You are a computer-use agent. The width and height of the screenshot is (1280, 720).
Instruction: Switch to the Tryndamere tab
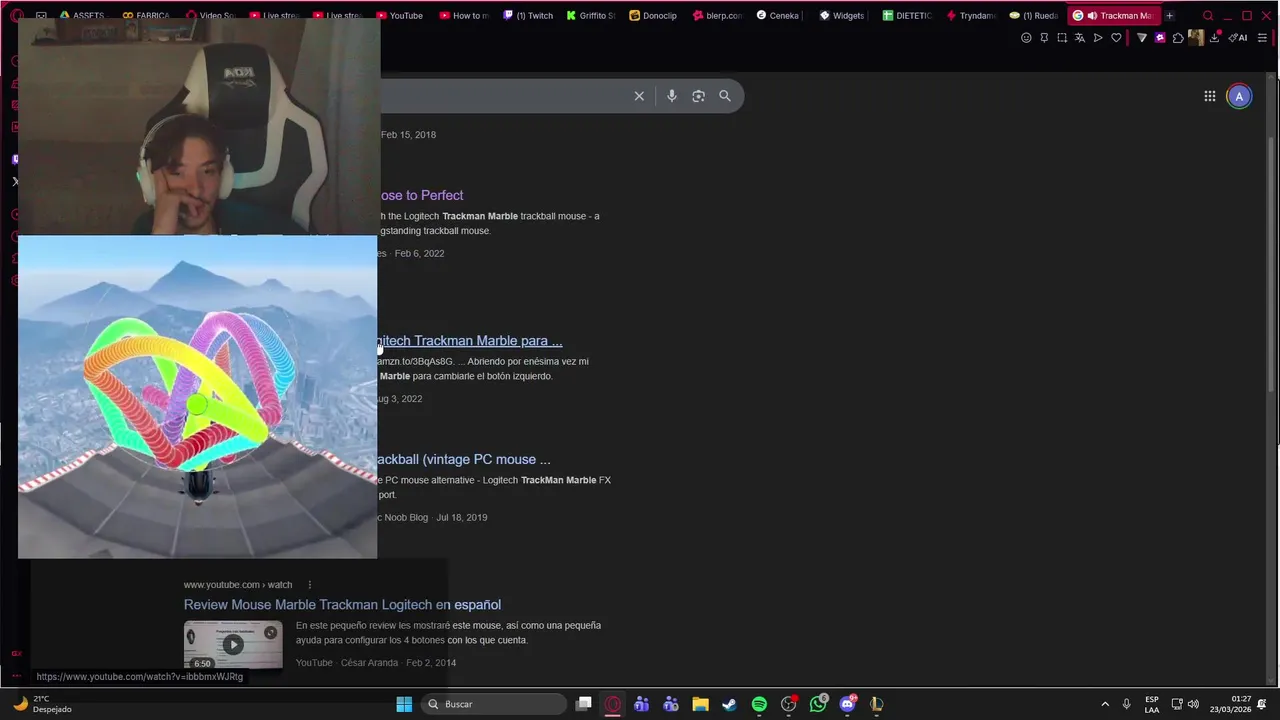[970, 16]
